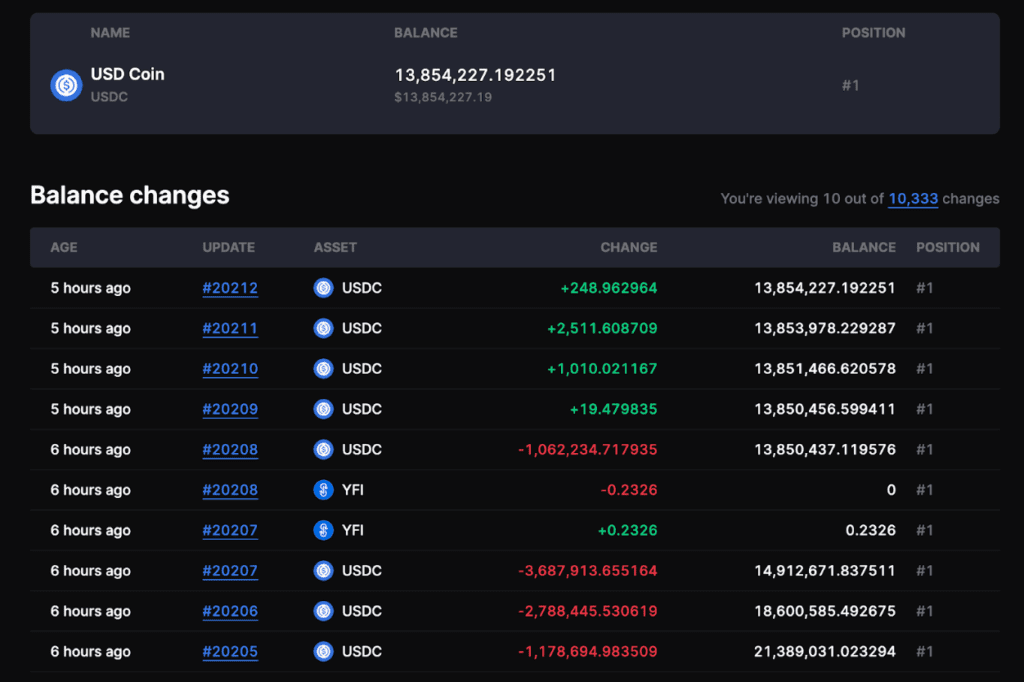The height and width of the screenshot is (682, 1024).
Task: Click the USD Coin logo in the top card
Action: pyautogui.click(x=66, y=85)
